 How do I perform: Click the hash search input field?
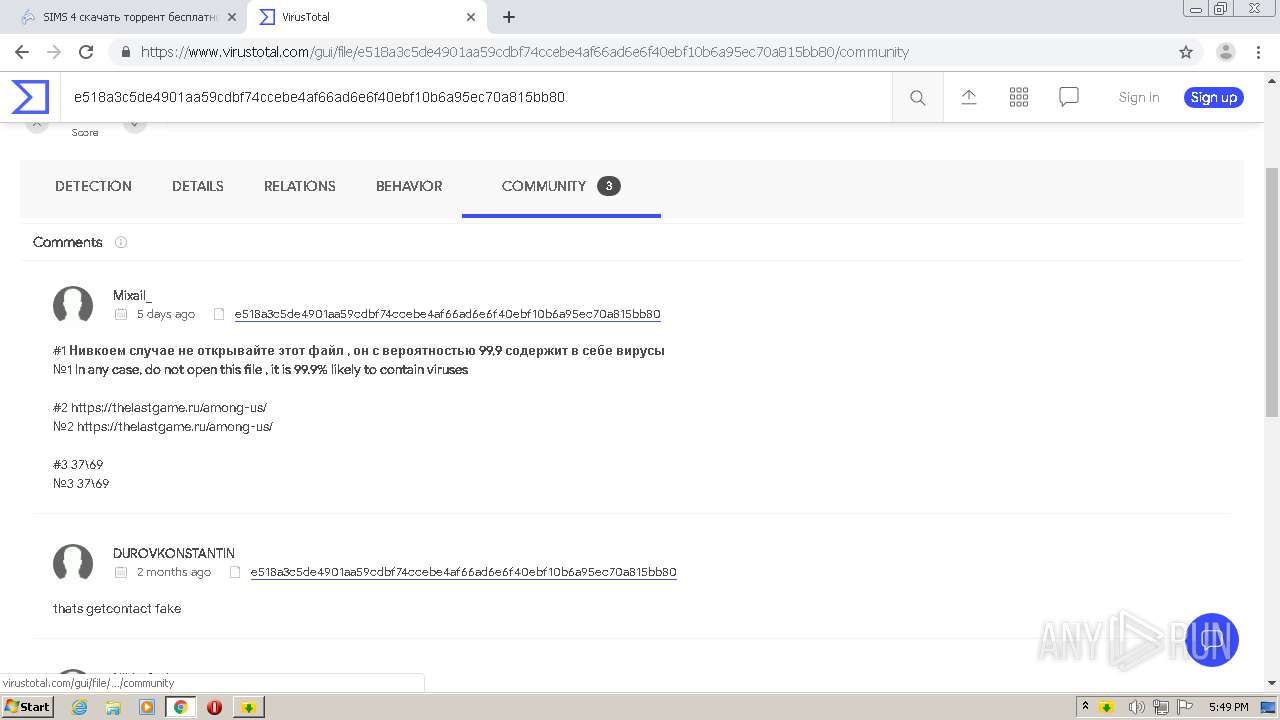click(476, 97)
